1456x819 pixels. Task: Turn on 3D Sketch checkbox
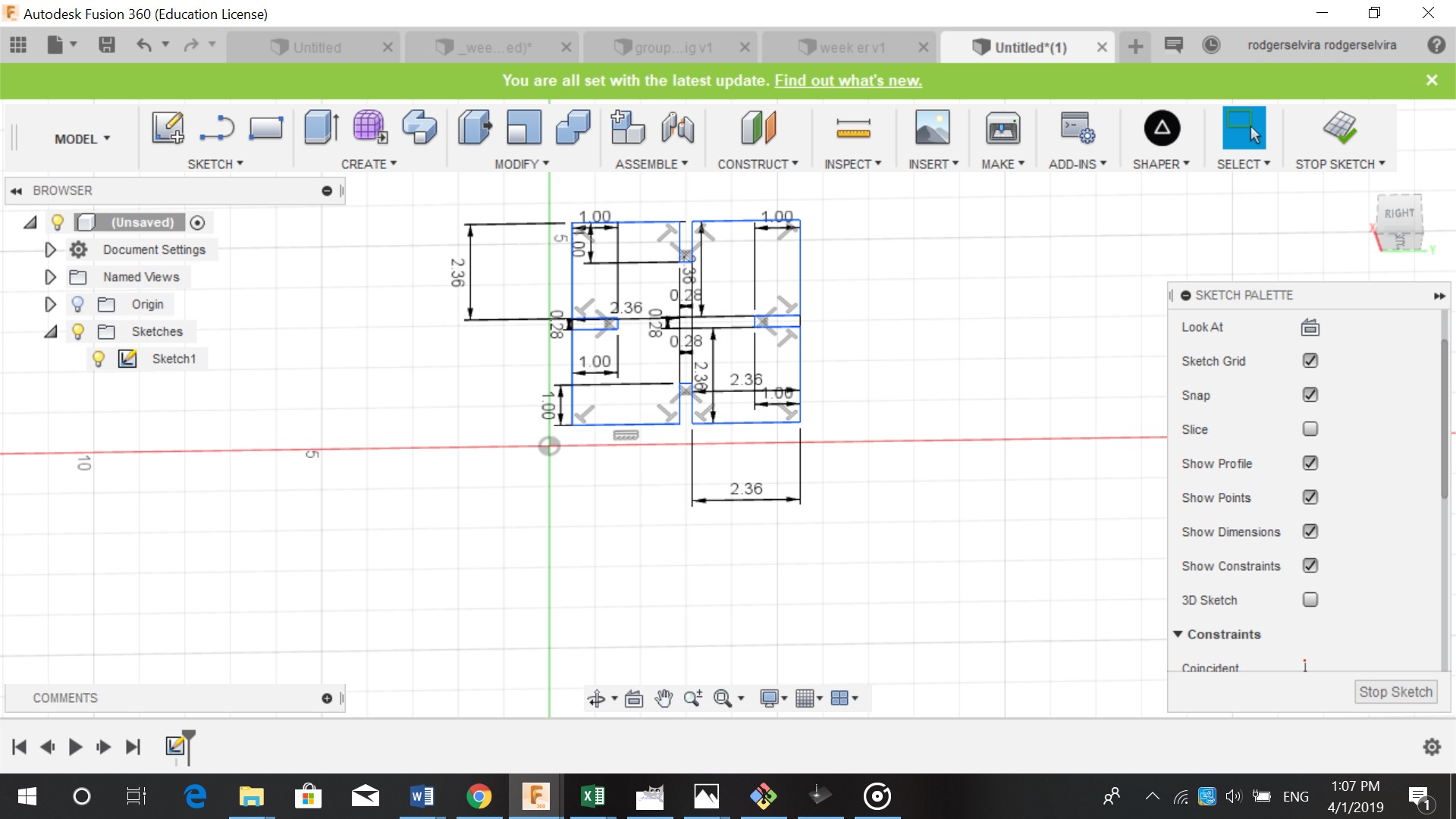pyautogui.click(x=1310, y=600)
